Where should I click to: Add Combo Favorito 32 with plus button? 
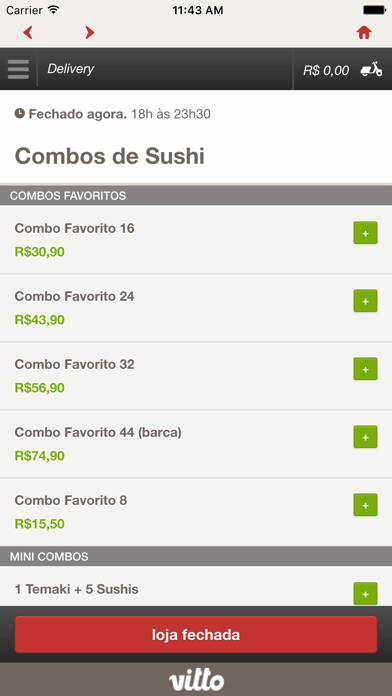365,369
